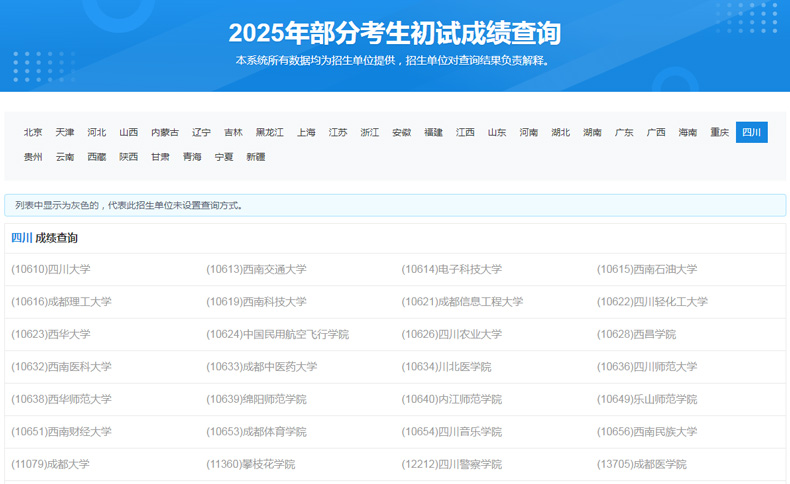Open (10610)四川大学 score query
The width and height of the screenshot is (790, 484).
[50, 269]
